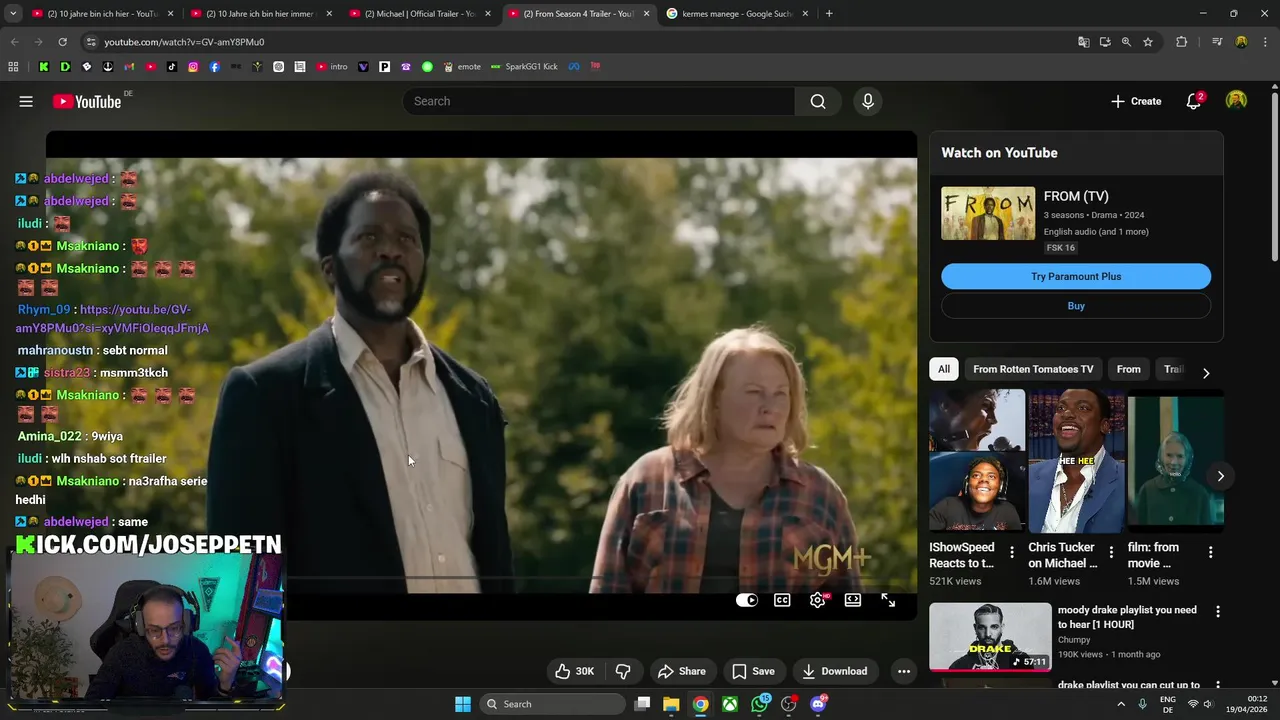Select the From filter chip
The height and width of the screenshot is (720, 1280).
[x=1128, y=369]
